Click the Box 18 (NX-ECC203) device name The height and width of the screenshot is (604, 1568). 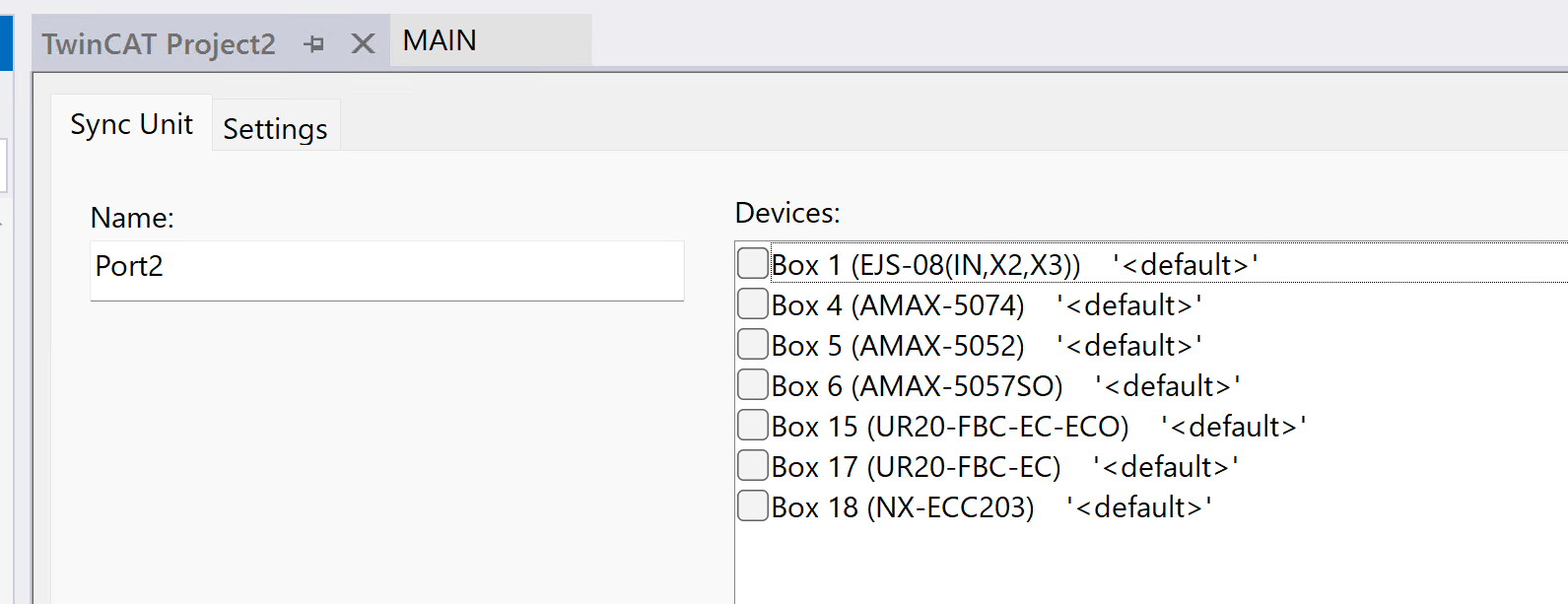(903, 507)
